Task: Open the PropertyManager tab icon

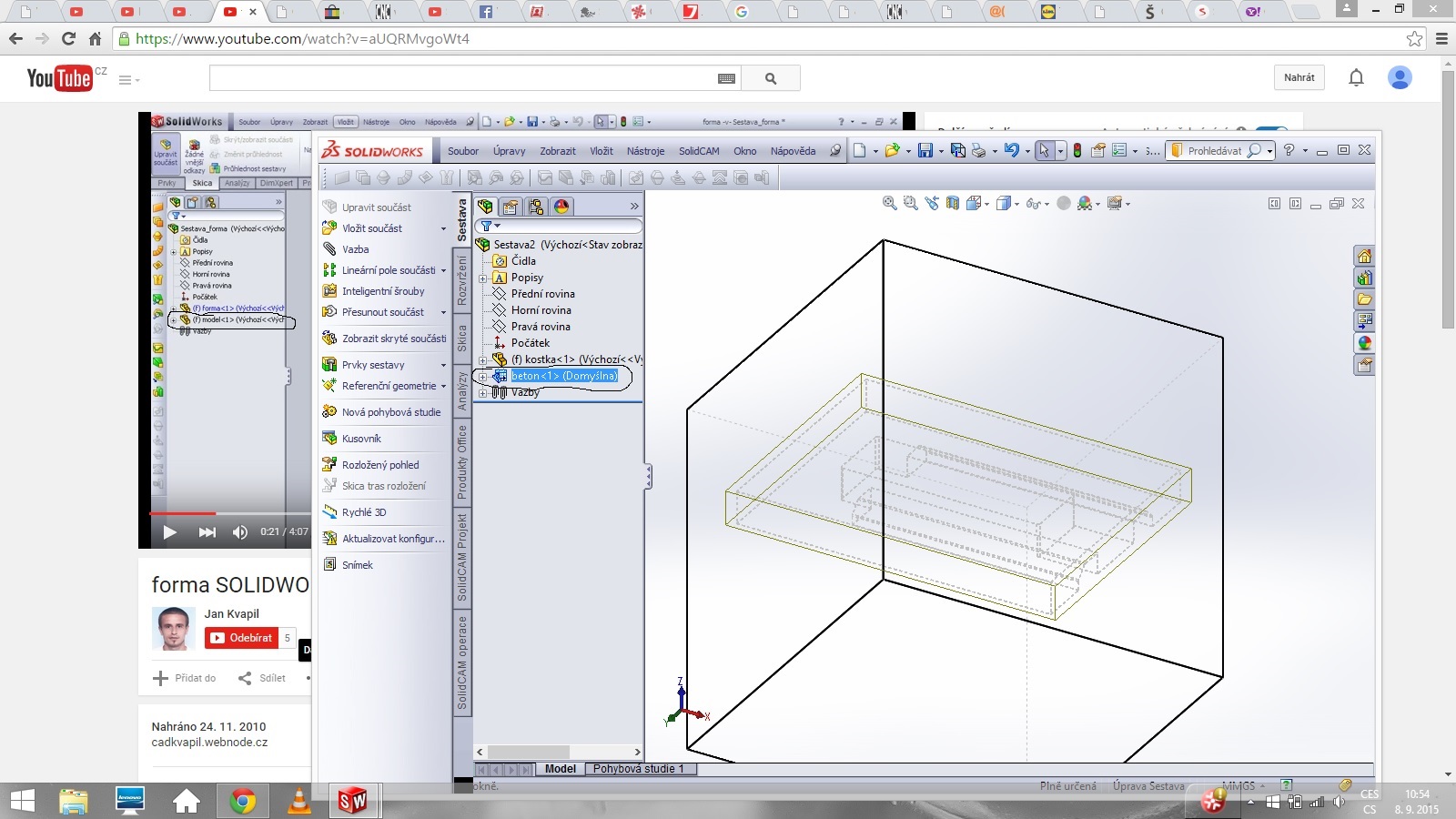Action: (x=511, y=207)
